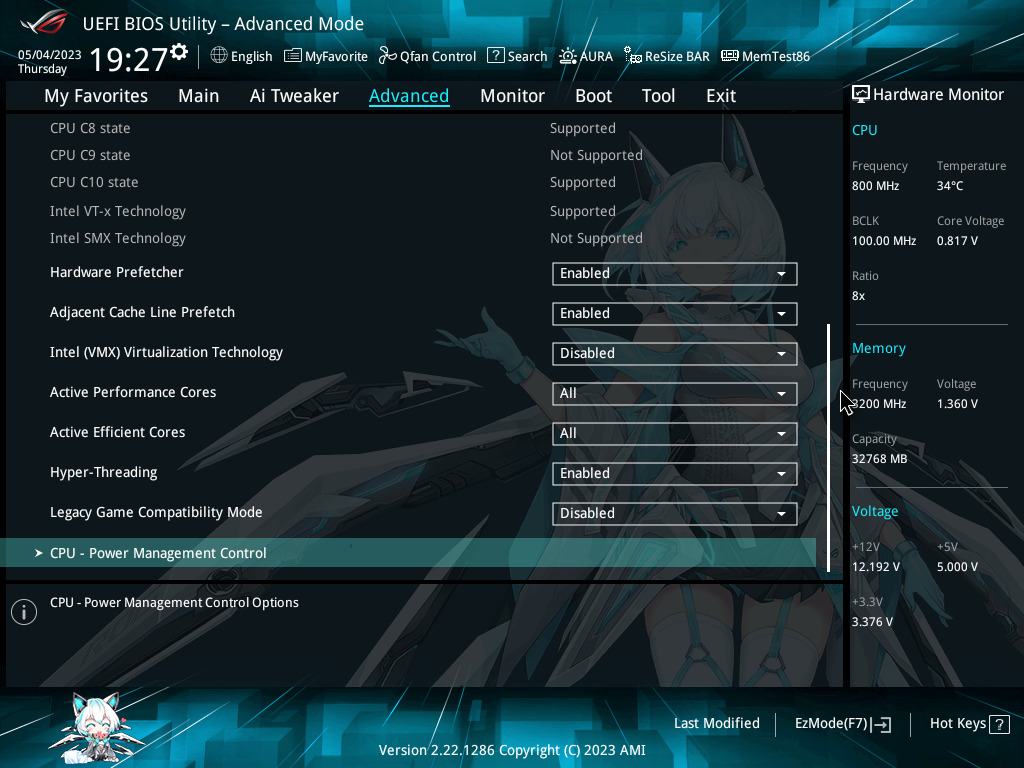Image resolution: width=1024 pixels, height=768 pixels.
Task: Click CPU temperature value 34°C
Action: point(950,185)
